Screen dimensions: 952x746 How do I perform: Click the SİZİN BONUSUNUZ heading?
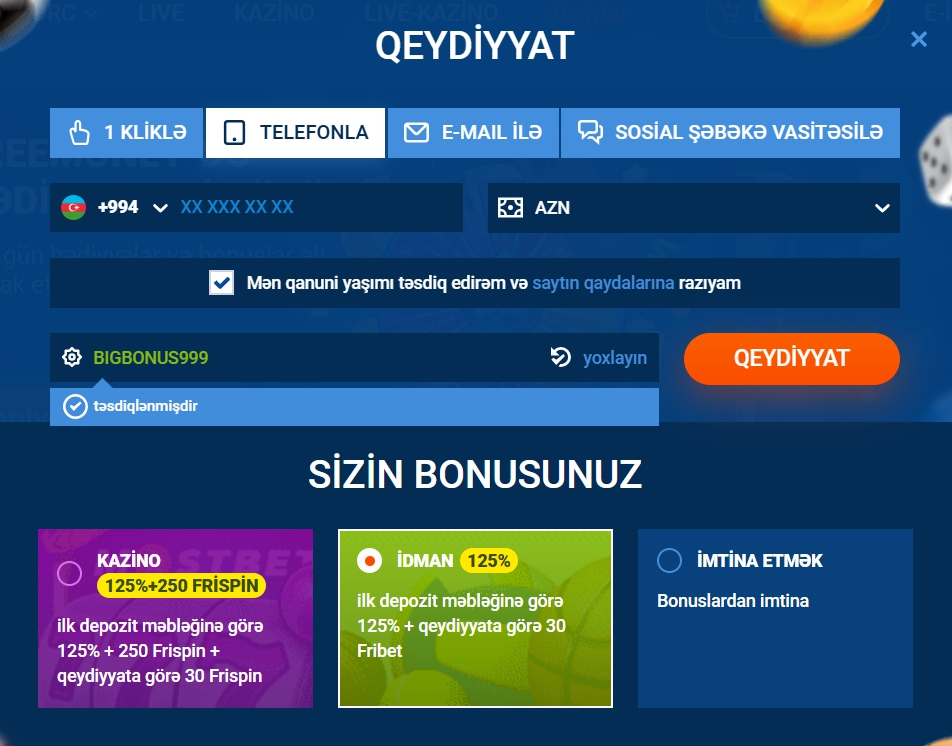click(475, 474)
